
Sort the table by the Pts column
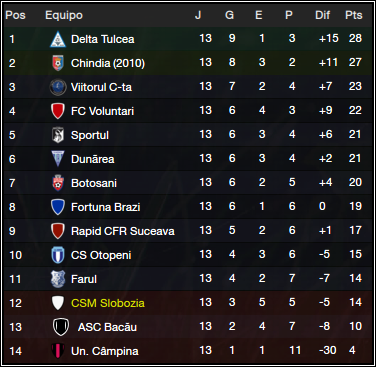[x=354, y=15]
